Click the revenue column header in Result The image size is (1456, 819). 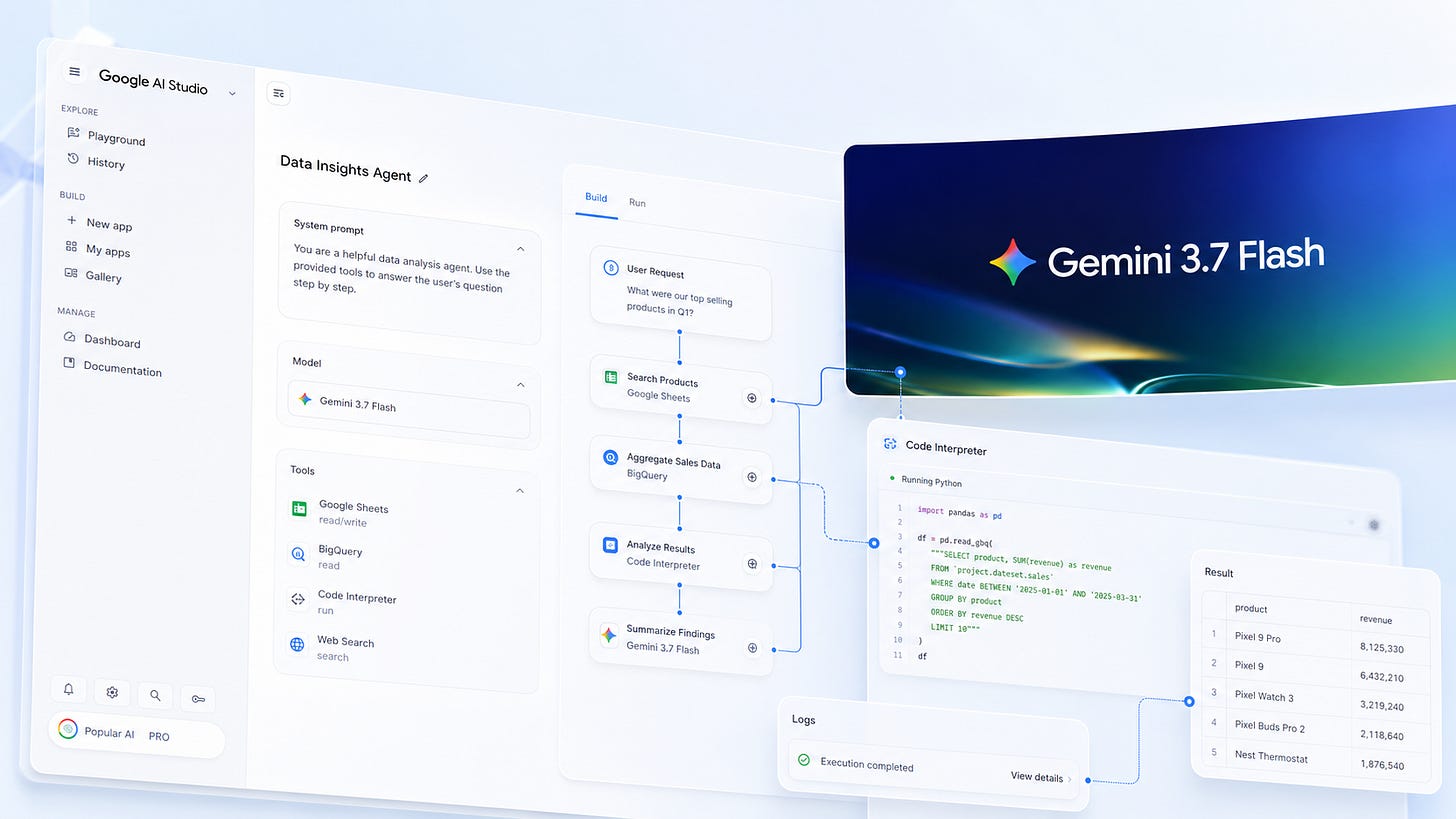1375,619
